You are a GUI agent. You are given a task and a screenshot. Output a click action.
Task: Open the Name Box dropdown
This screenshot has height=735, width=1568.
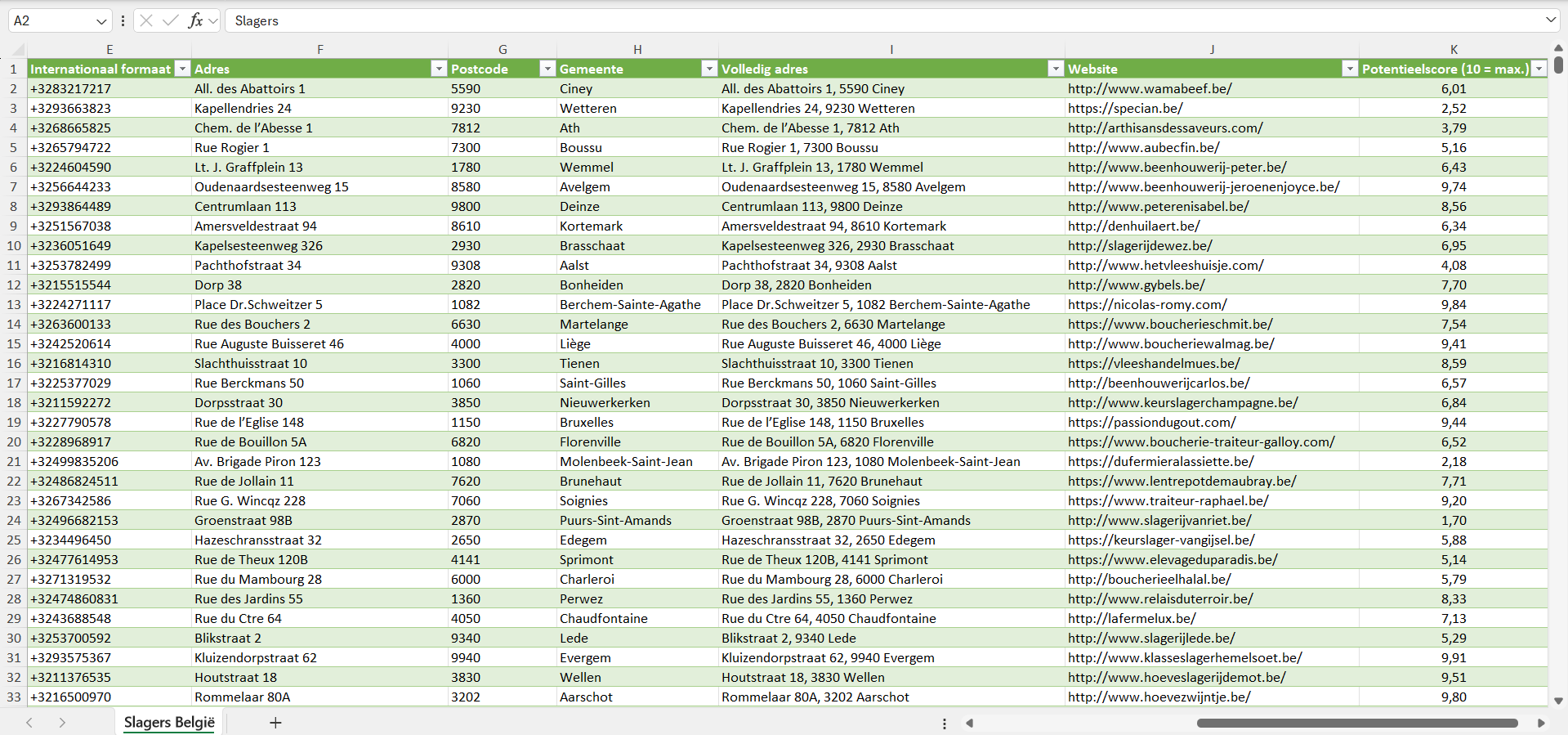[x=101, y=21]
